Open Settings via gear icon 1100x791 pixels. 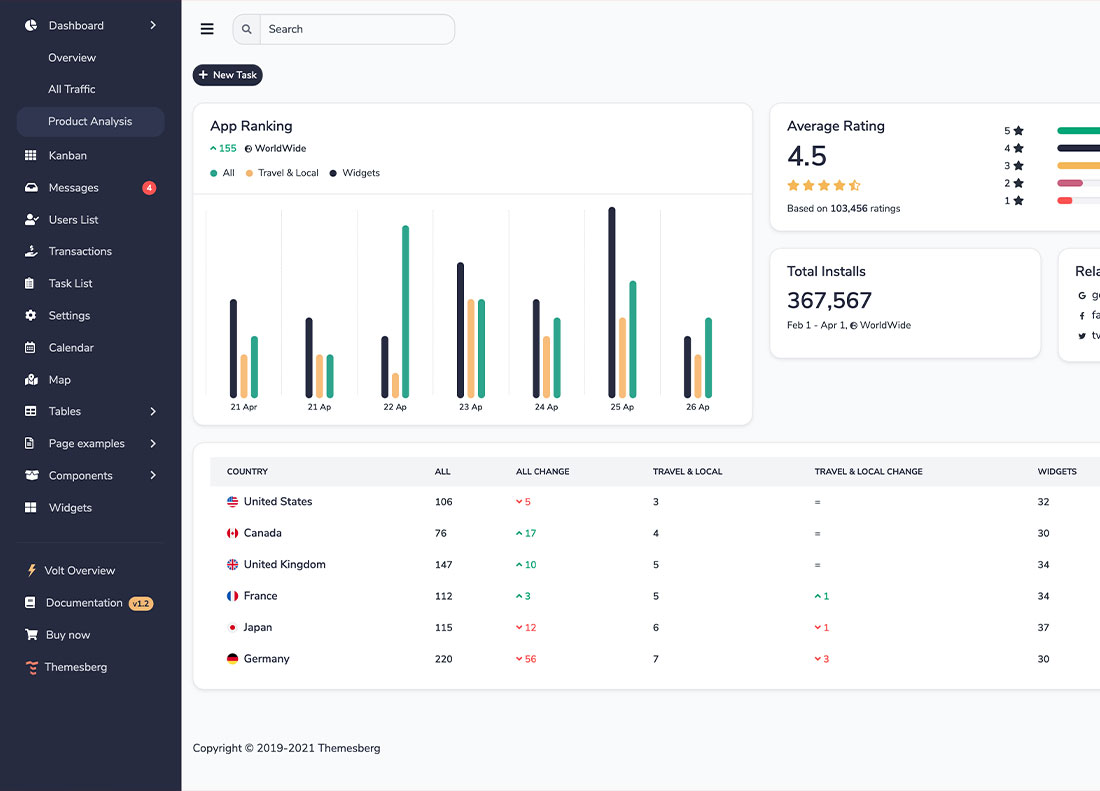(30, 316)
